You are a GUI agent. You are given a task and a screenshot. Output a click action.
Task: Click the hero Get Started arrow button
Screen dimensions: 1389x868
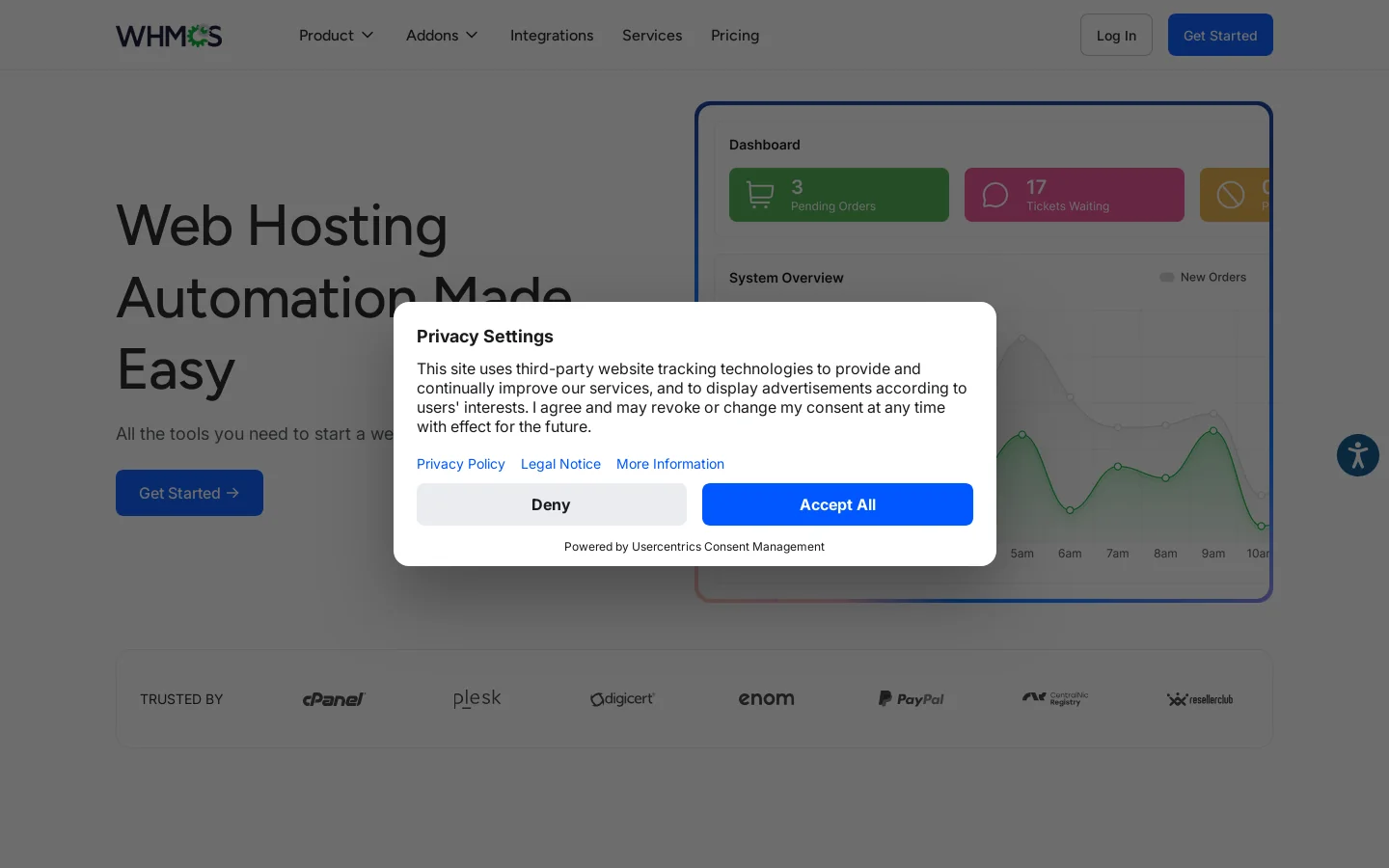[x=189, y=493]
